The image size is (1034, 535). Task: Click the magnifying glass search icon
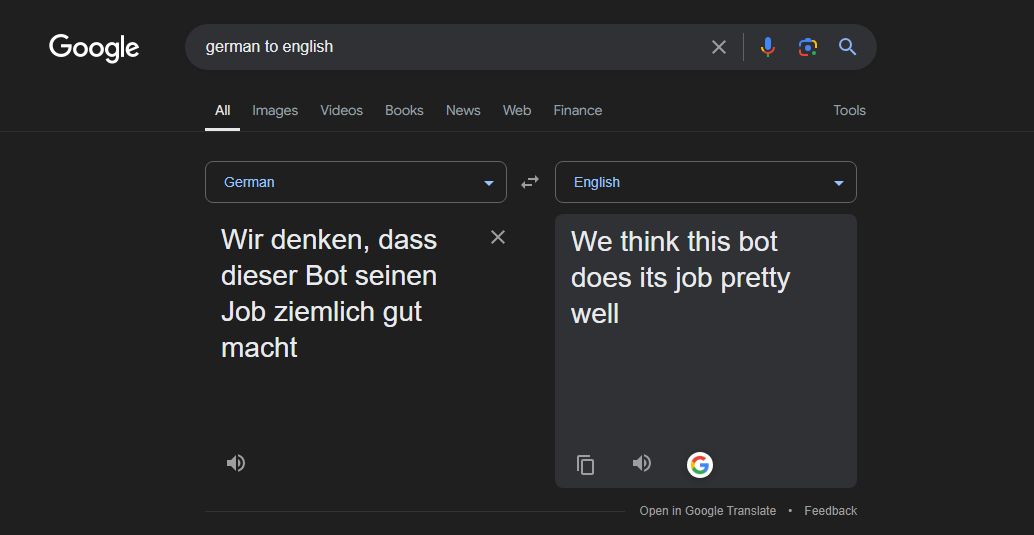click(x=848, y=47)
